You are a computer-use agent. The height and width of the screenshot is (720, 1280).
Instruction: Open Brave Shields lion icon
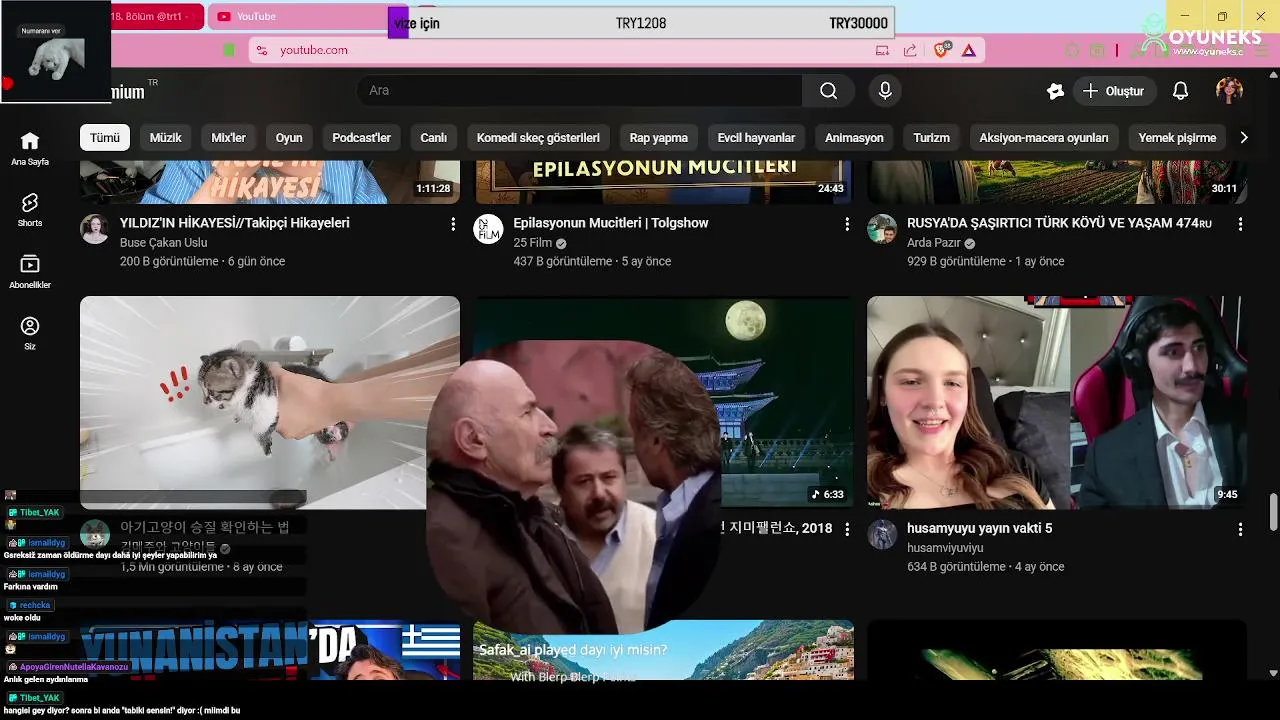click(x=941, y=50)
